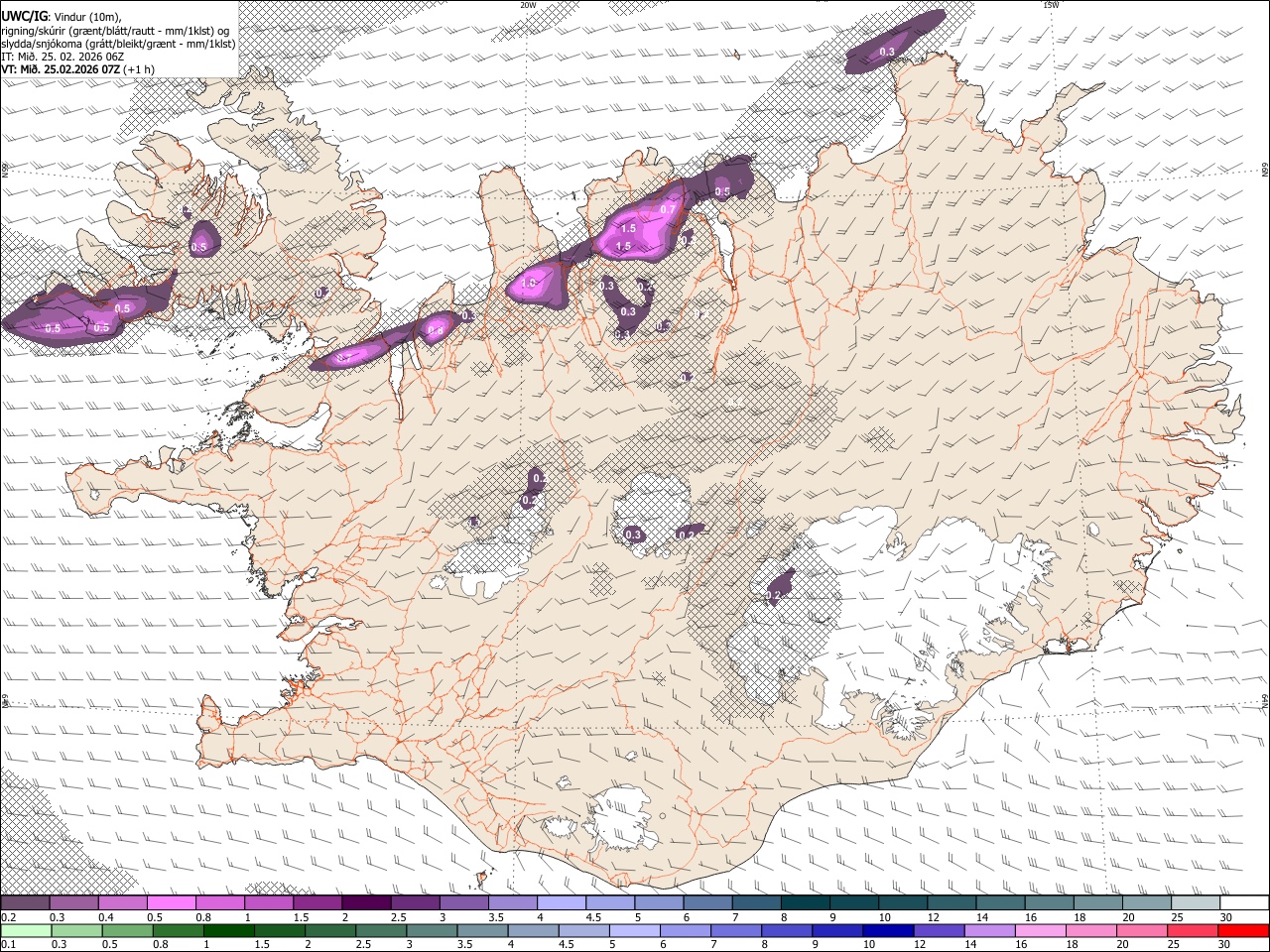Image resolution: width=1270 pixels, height=952 pixels.
Task: Click the darkest green 1 swatch in lower legend row
Action: (228, 930)
